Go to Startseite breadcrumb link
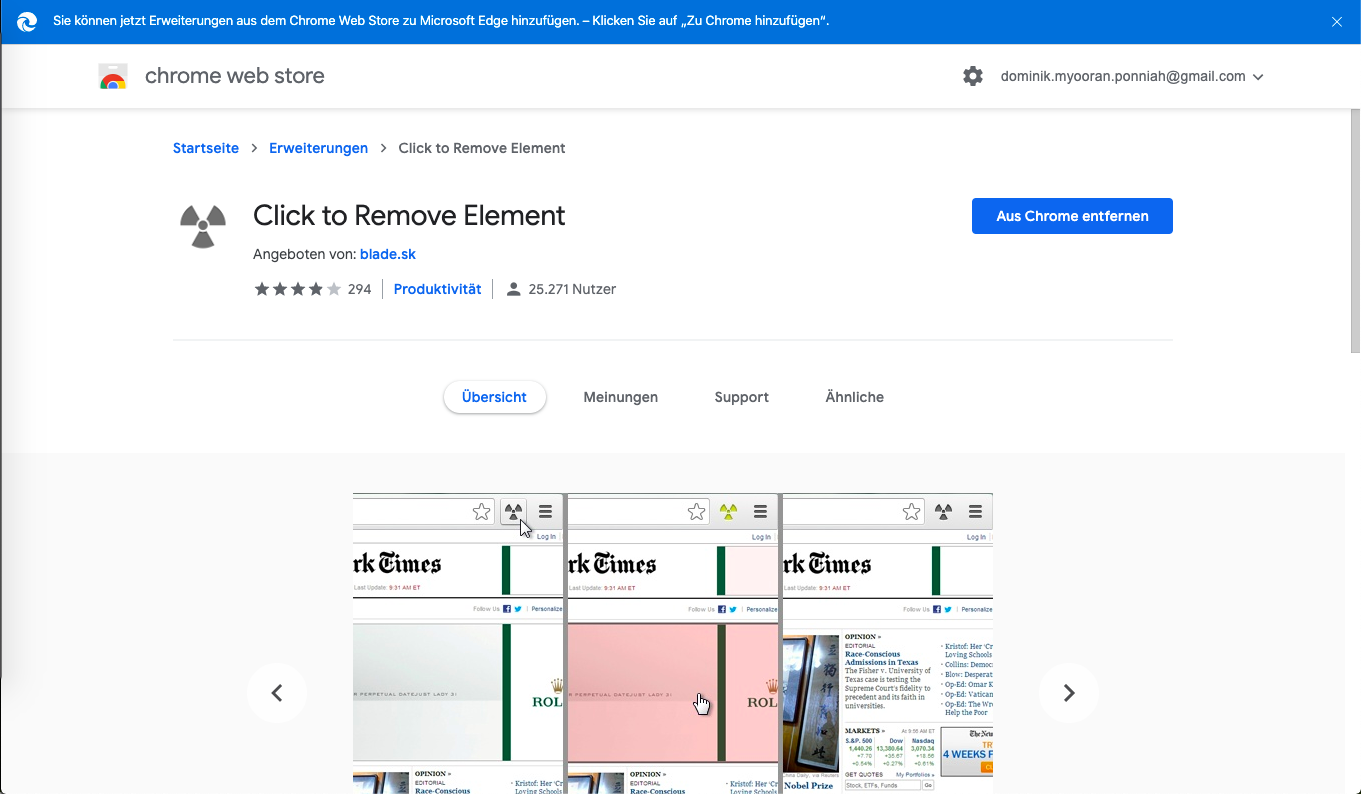 pyautogui.click(x=206, y=148)
